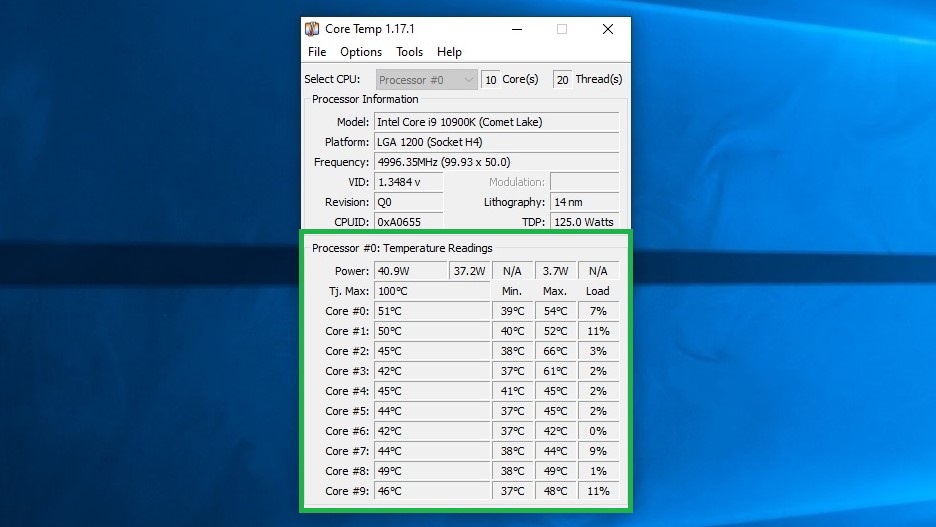Image resolution: width=936 pixels, height=527 pixels.
Task: Open the Help menu
Action: [x=449, y=52]
